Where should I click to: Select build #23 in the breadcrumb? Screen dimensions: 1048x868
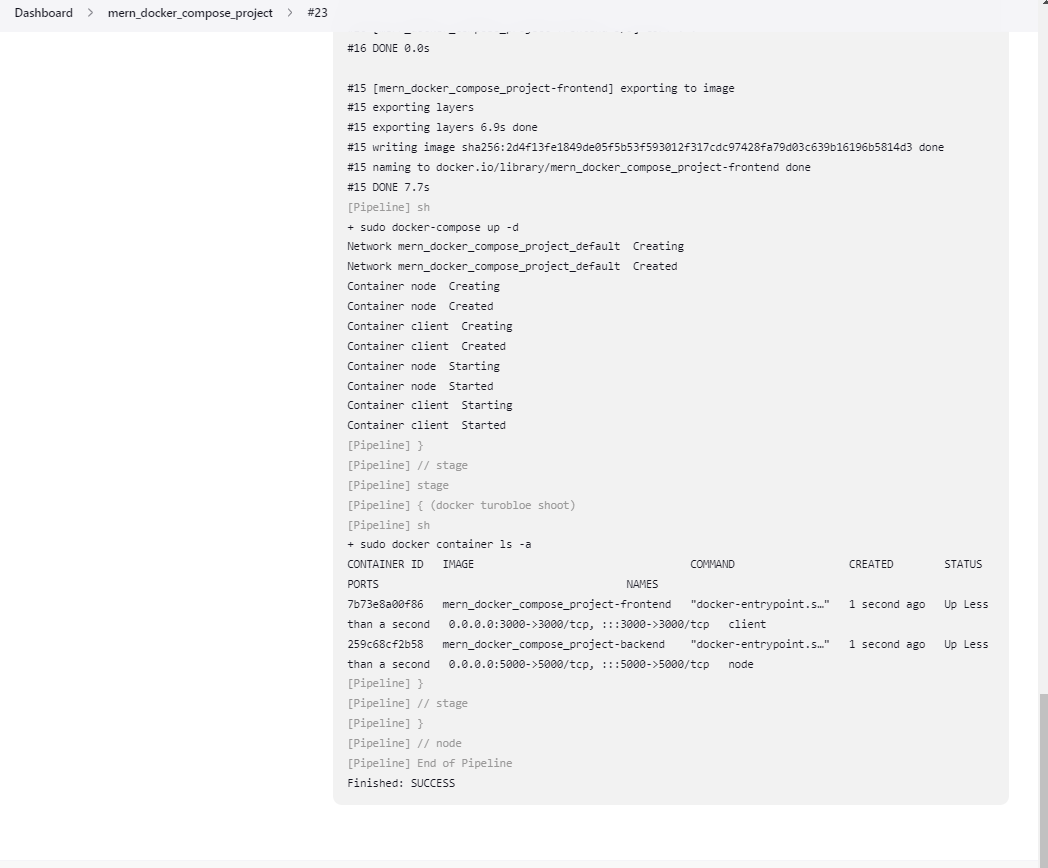[x=316, y=13]
